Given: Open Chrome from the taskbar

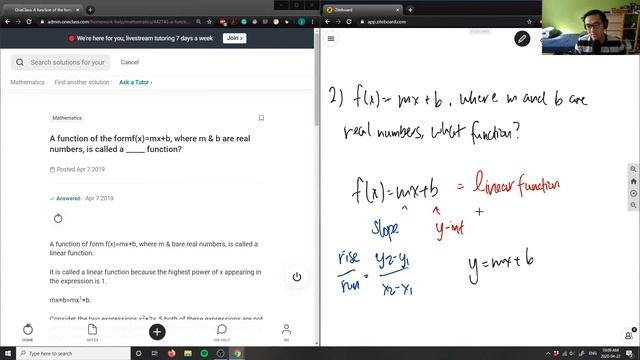Looking at the screenshot, I should 237,353.
